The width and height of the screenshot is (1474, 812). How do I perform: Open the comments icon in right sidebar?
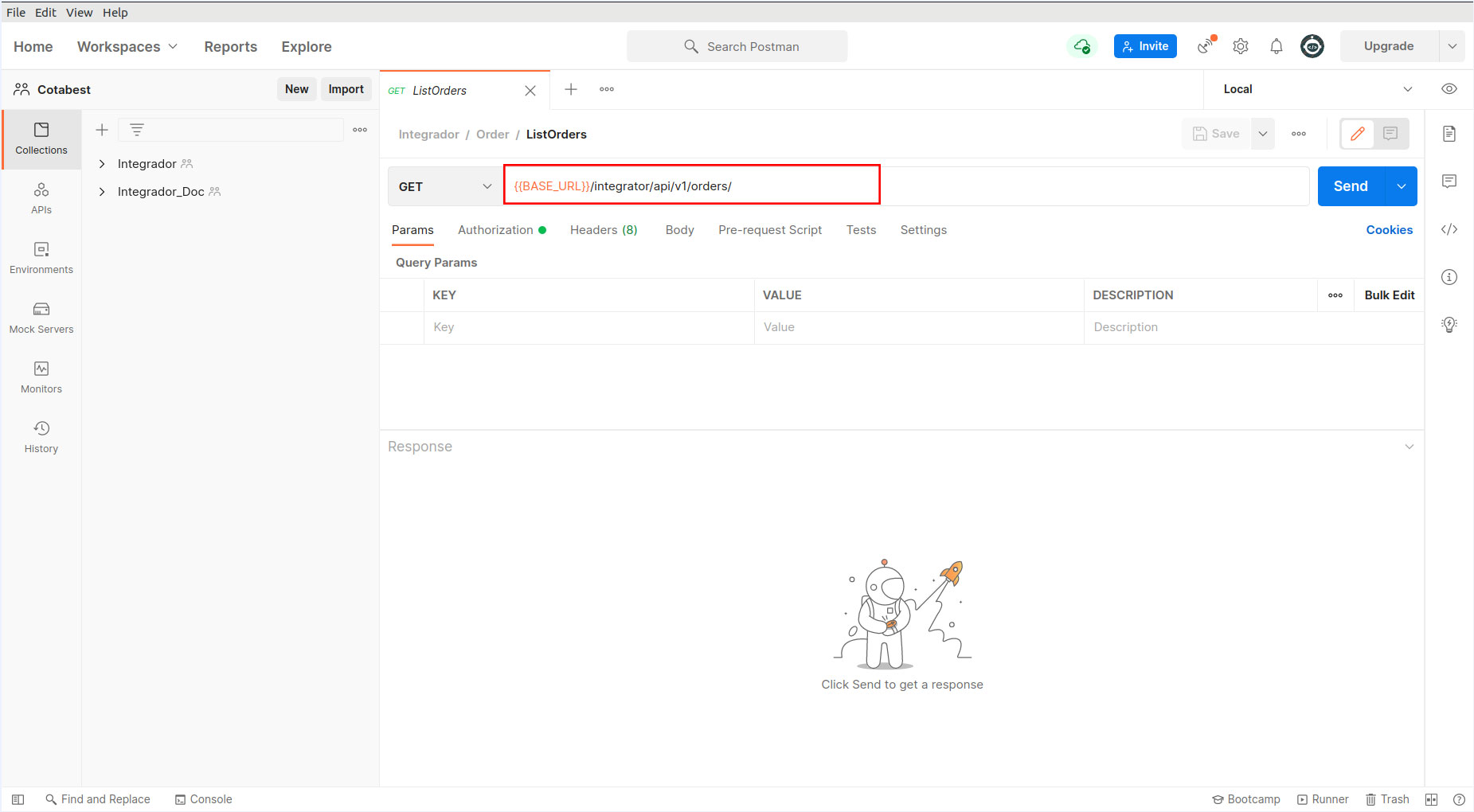tap(1449, 182)
